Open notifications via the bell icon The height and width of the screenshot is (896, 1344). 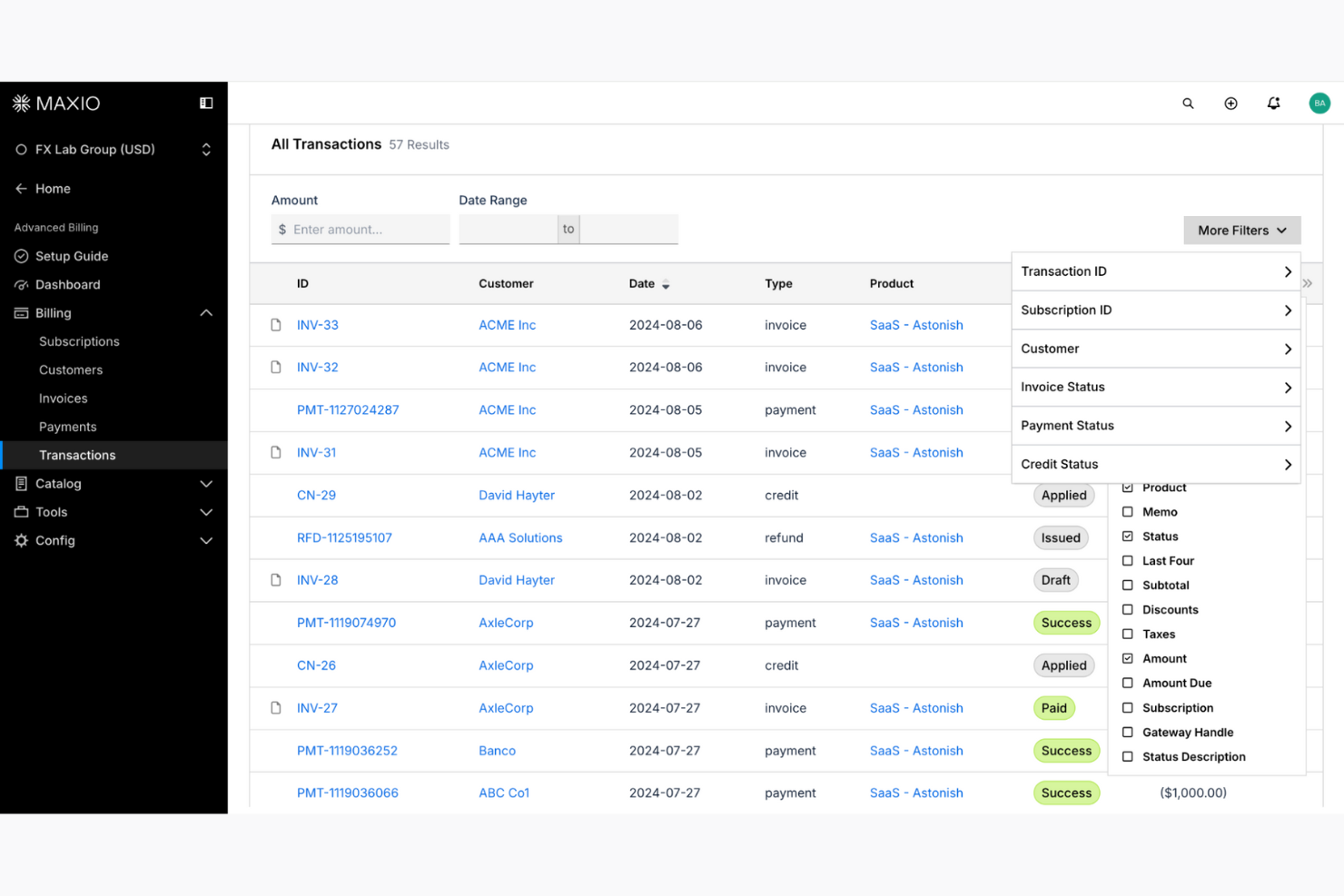[x=1273, y=103]
